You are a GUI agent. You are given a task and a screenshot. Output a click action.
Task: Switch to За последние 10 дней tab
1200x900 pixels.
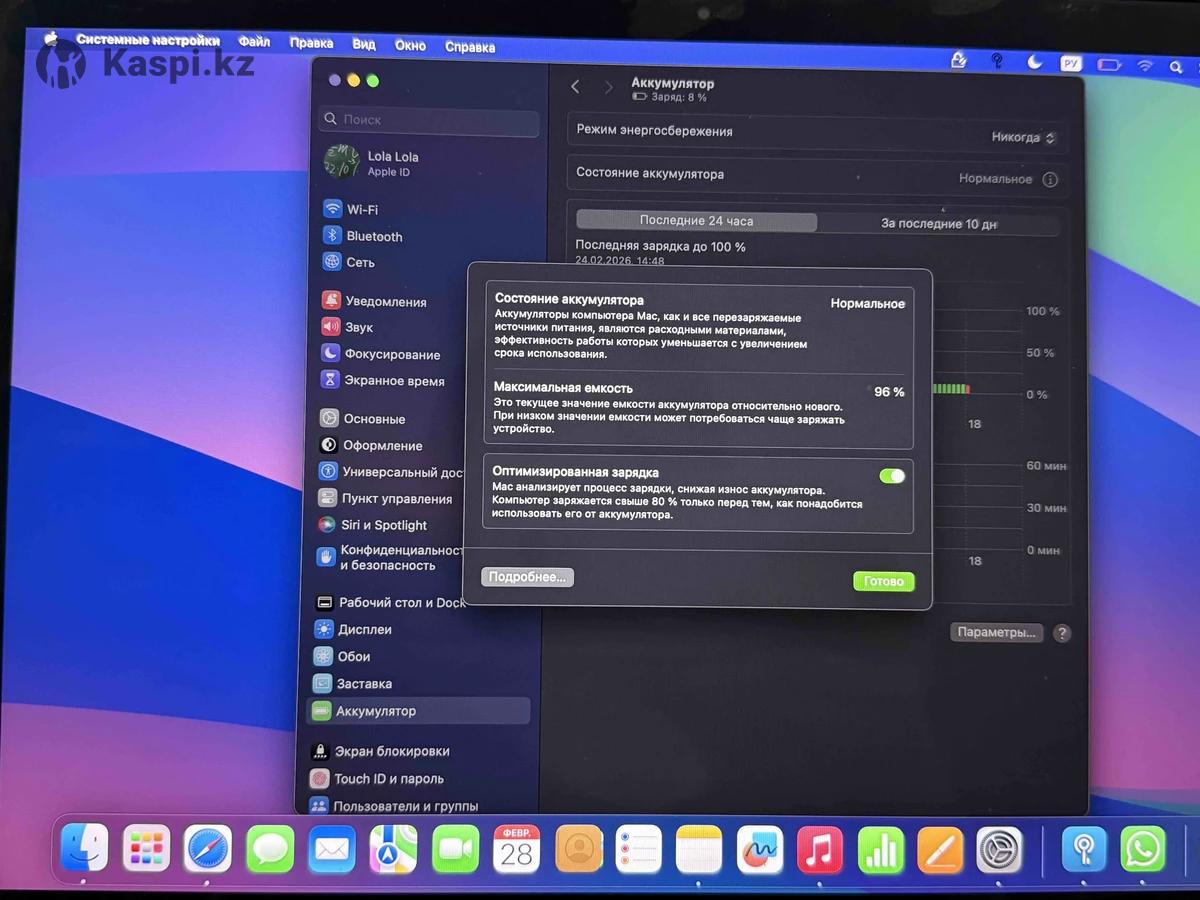938,224
